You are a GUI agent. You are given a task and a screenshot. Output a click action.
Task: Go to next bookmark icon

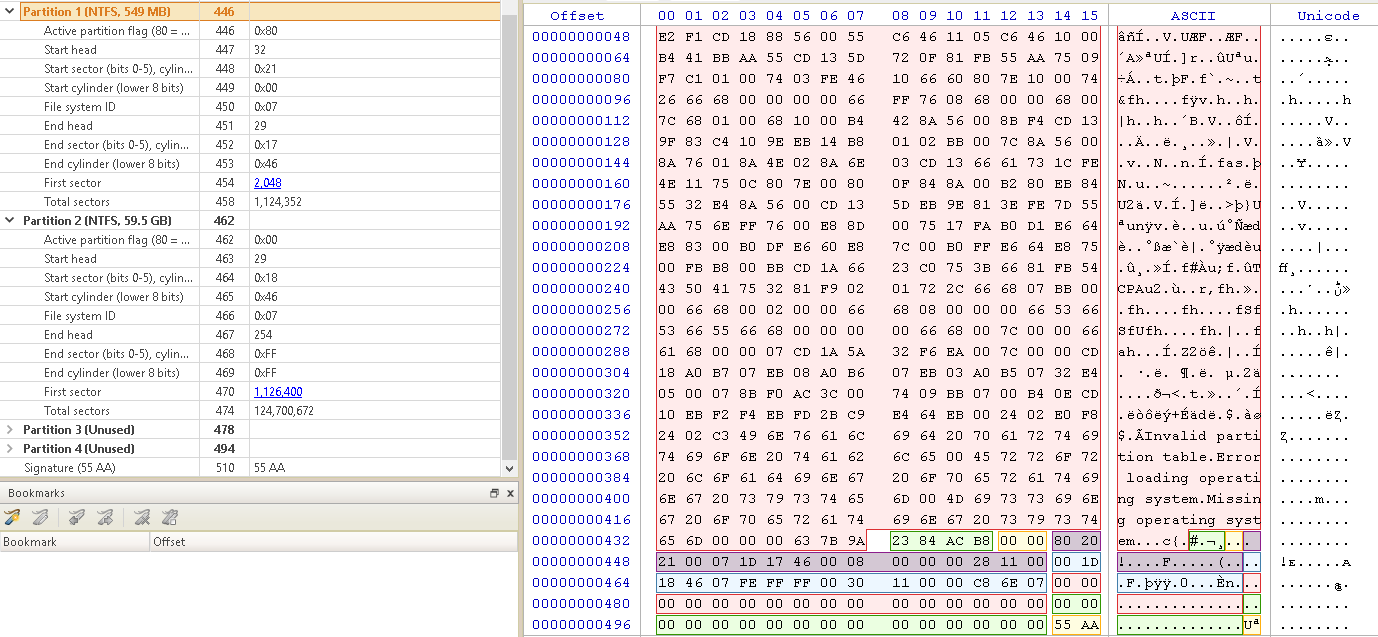click(103, 517)
